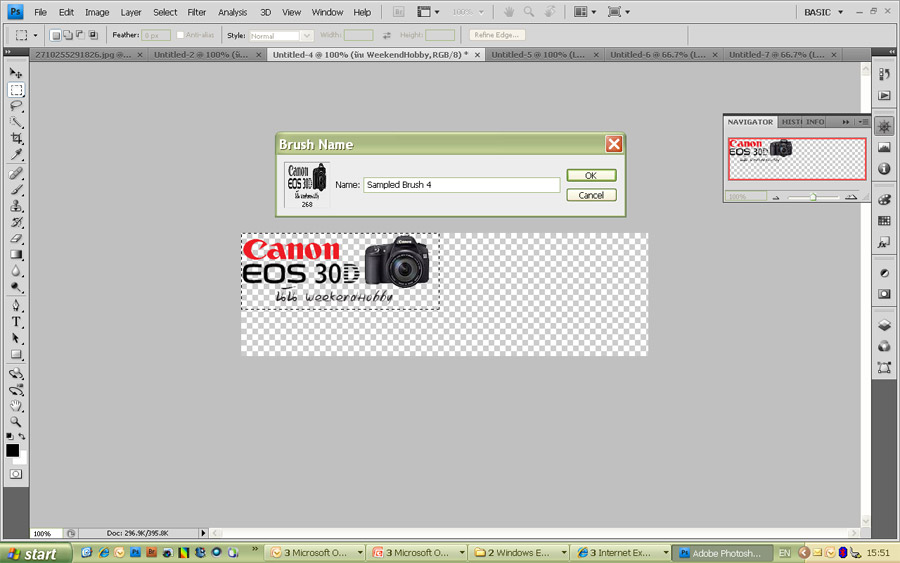Select the Horizontal Type tool
The height and width of the screenshot is (563, 900).
16,322
